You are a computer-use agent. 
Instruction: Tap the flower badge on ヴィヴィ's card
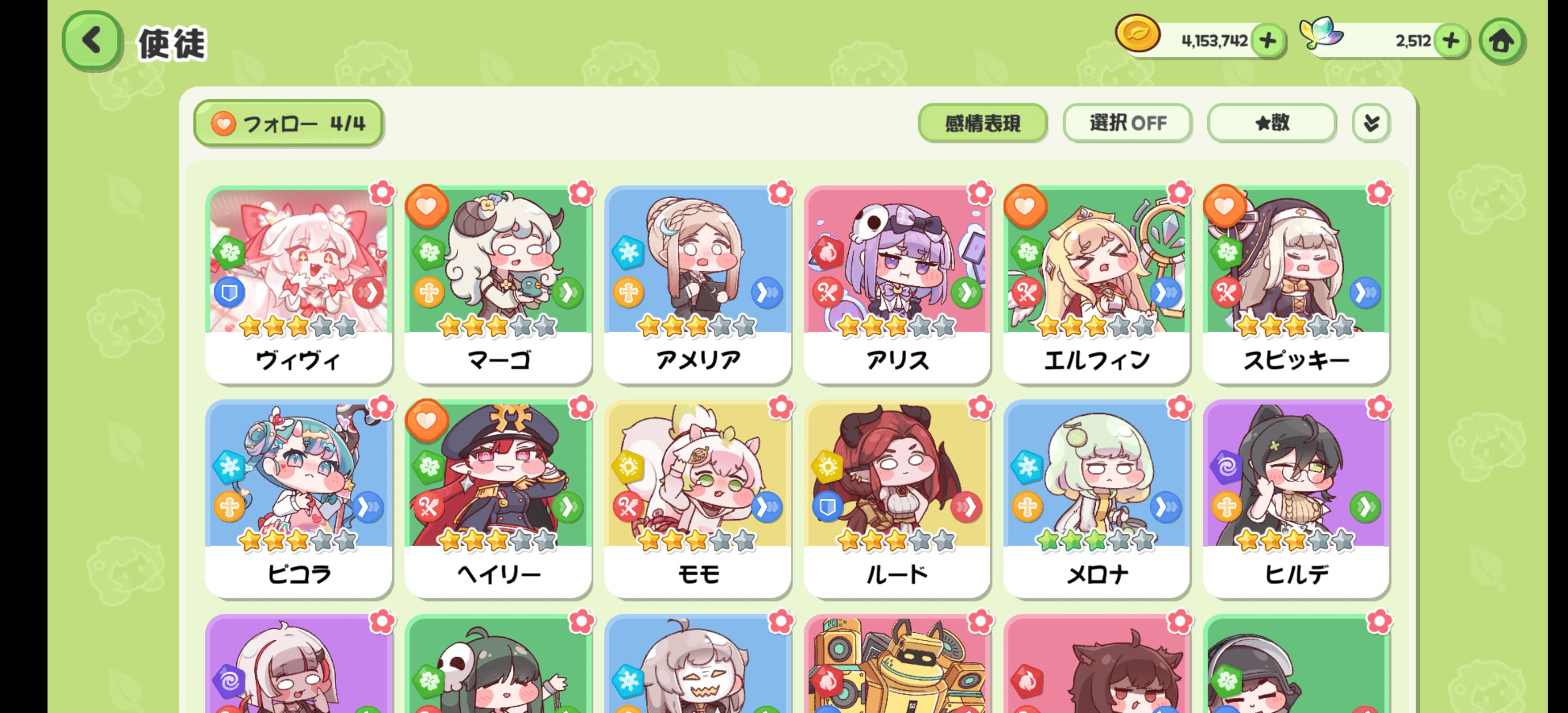point(382,193)
